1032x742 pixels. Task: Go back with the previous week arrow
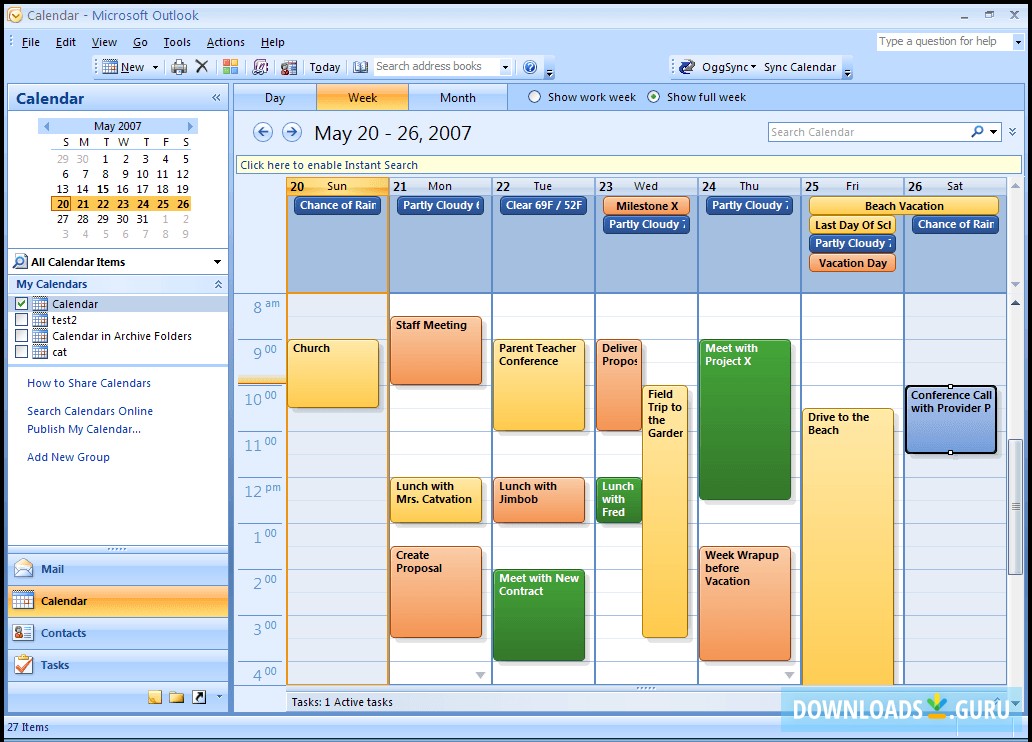(x=263, y=132)
